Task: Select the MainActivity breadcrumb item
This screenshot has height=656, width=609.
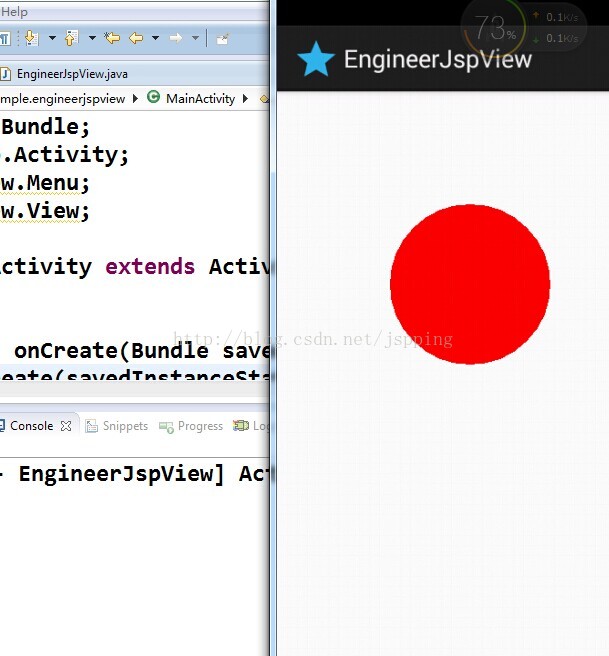Action: 200,99
